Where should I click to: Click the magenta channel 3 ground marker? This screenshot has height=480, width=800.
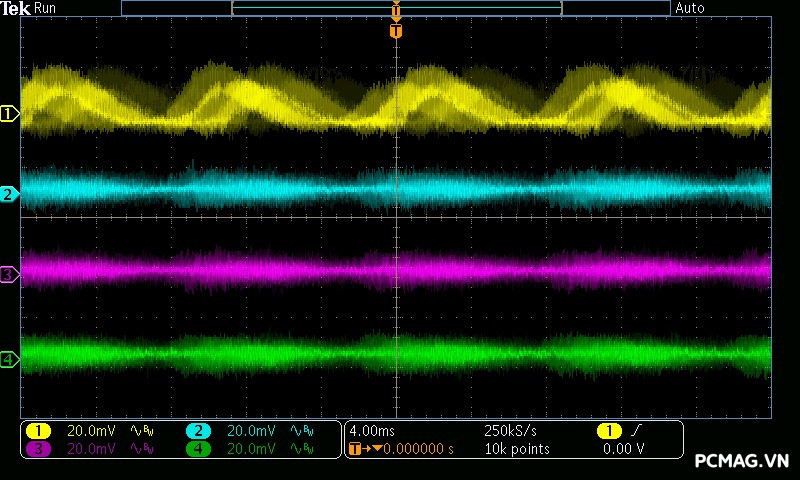9,274
